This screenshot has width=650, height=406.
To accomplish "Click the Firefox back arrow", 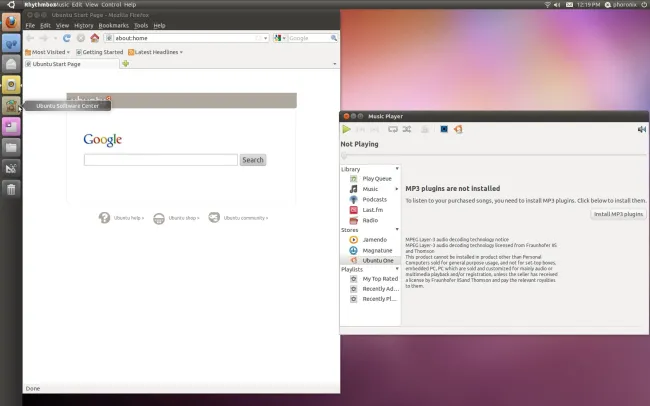I will coord(30,38).
